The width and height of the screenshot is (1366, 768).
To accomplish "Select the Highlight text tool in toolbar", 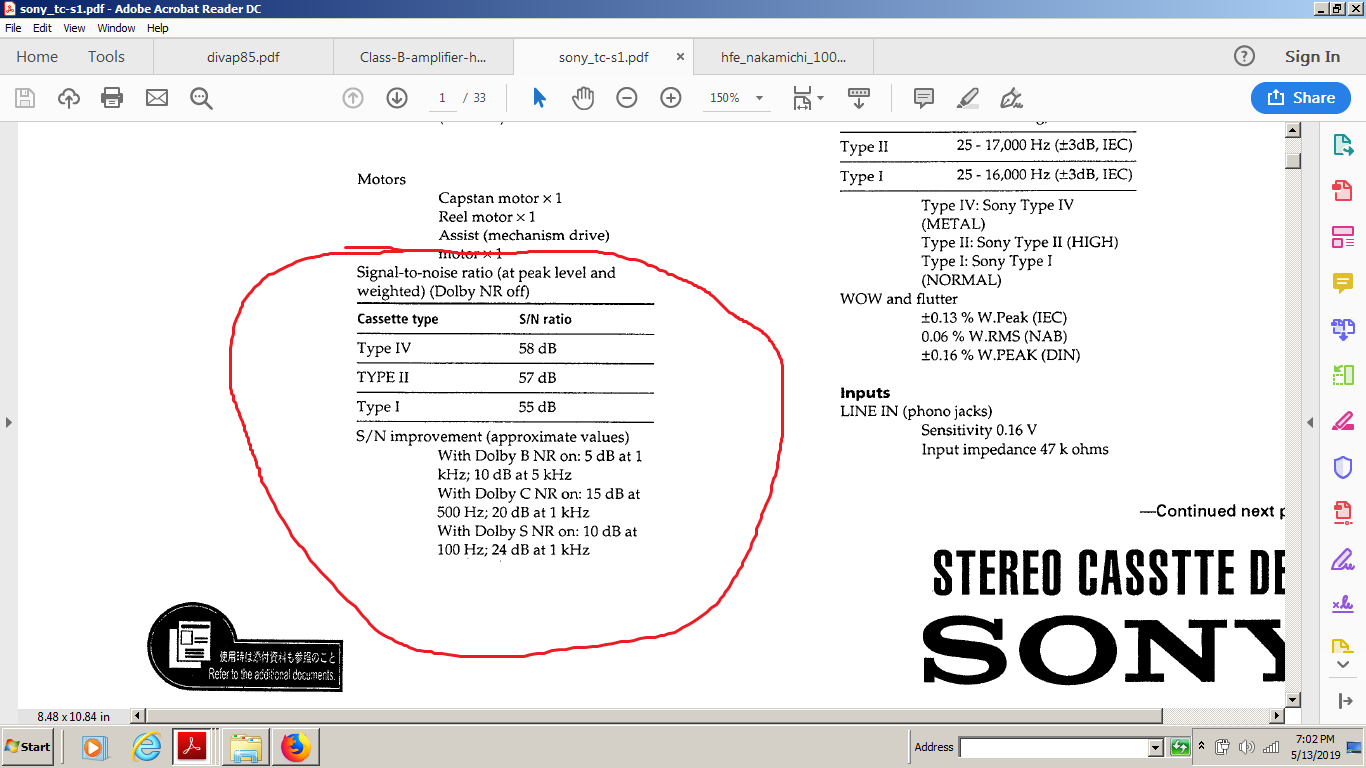I will click(967, 98).
